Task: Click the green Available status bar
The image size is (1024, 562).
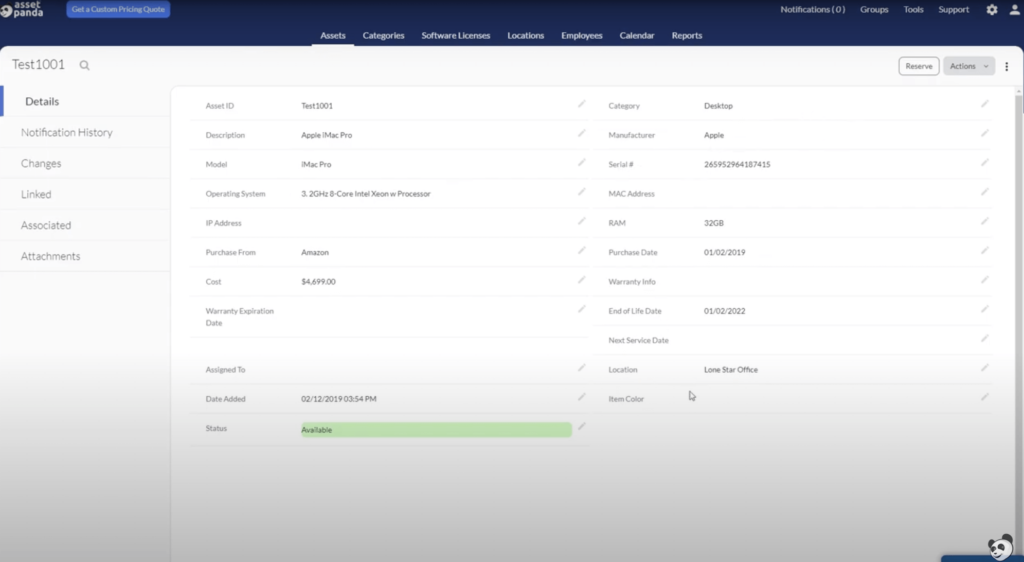Action: pyautogui.click(x=436, y=429)
